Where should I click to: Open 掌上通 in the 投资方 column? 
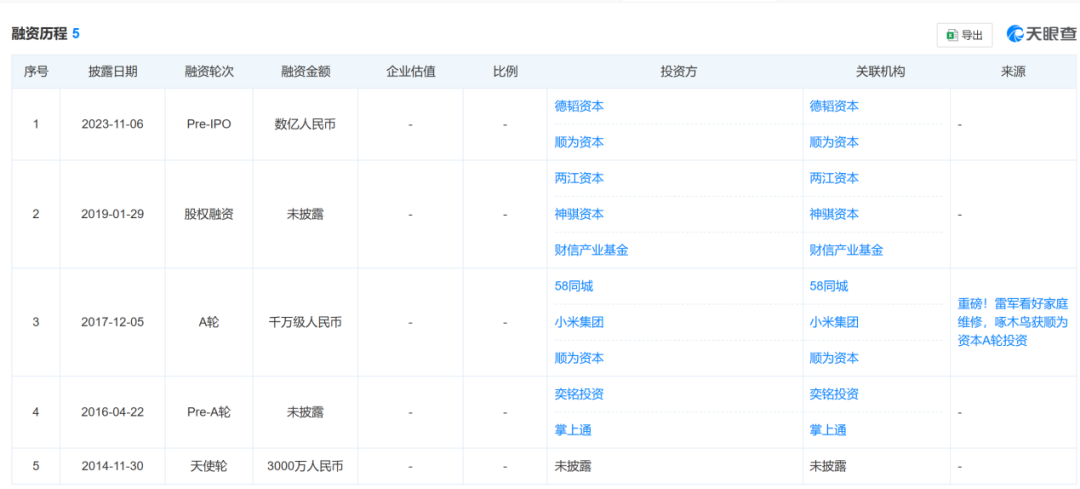coord(573,430)
